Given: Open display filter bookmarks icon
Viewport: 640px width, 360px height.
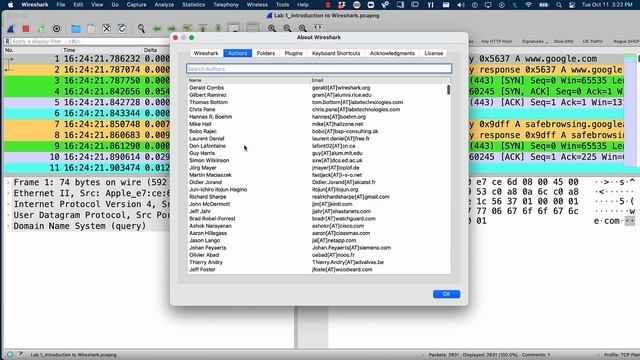Looking at the screenshot, I should 7,41.
